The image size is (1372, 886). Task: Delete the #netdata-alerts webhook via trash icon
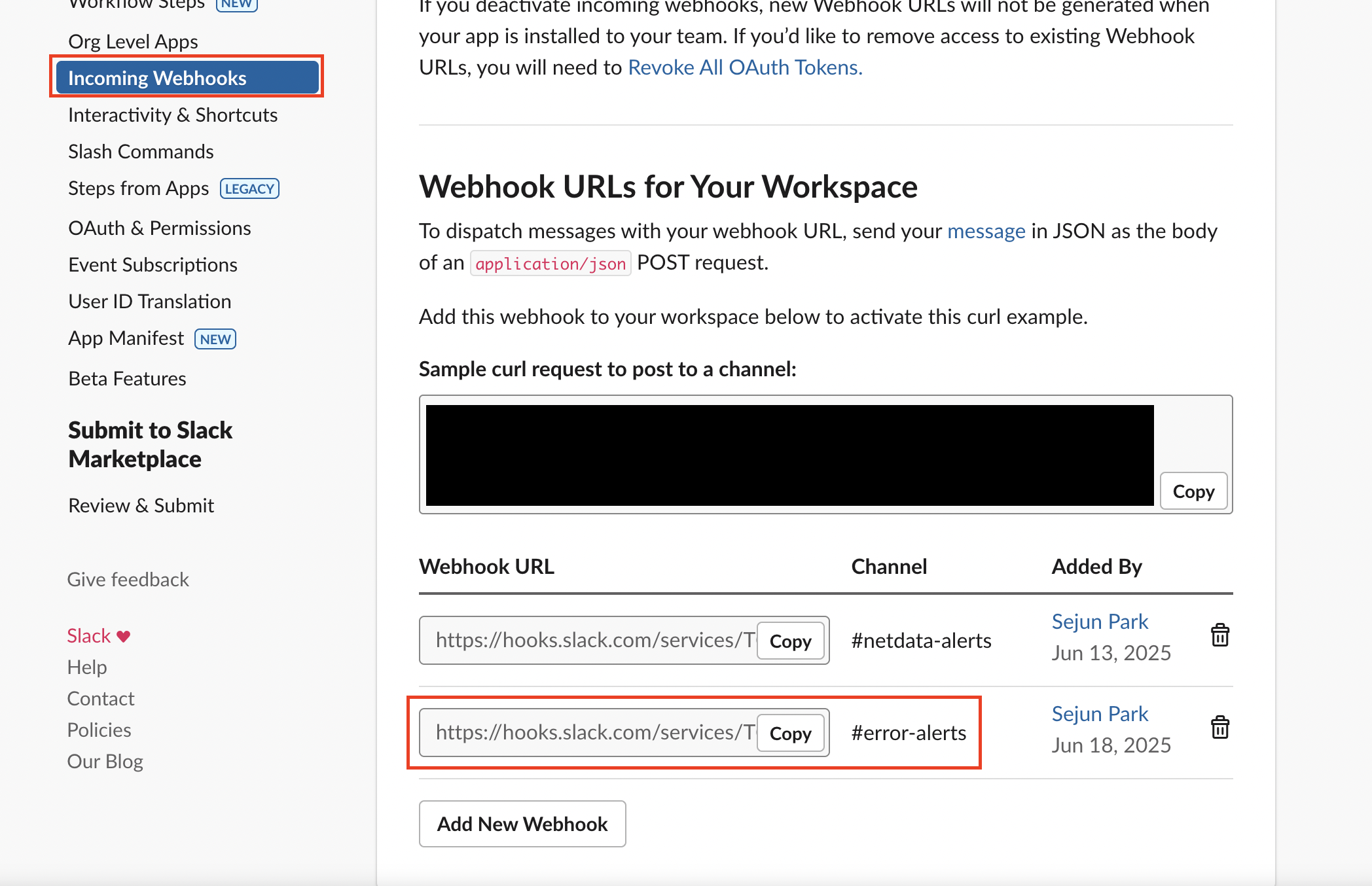1219,635
